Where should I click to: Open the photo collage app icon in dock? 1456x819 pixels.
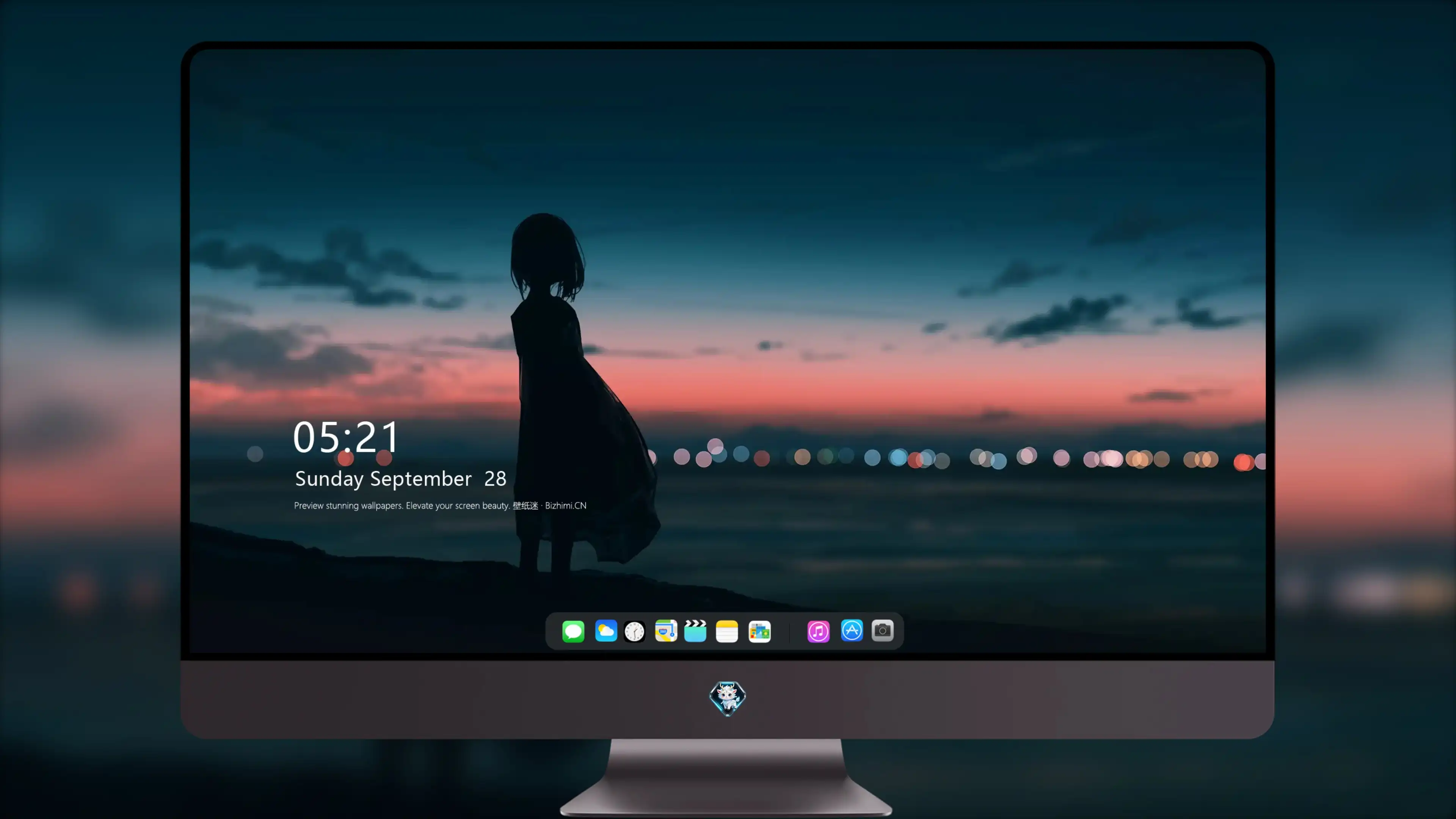pos(759,631)
